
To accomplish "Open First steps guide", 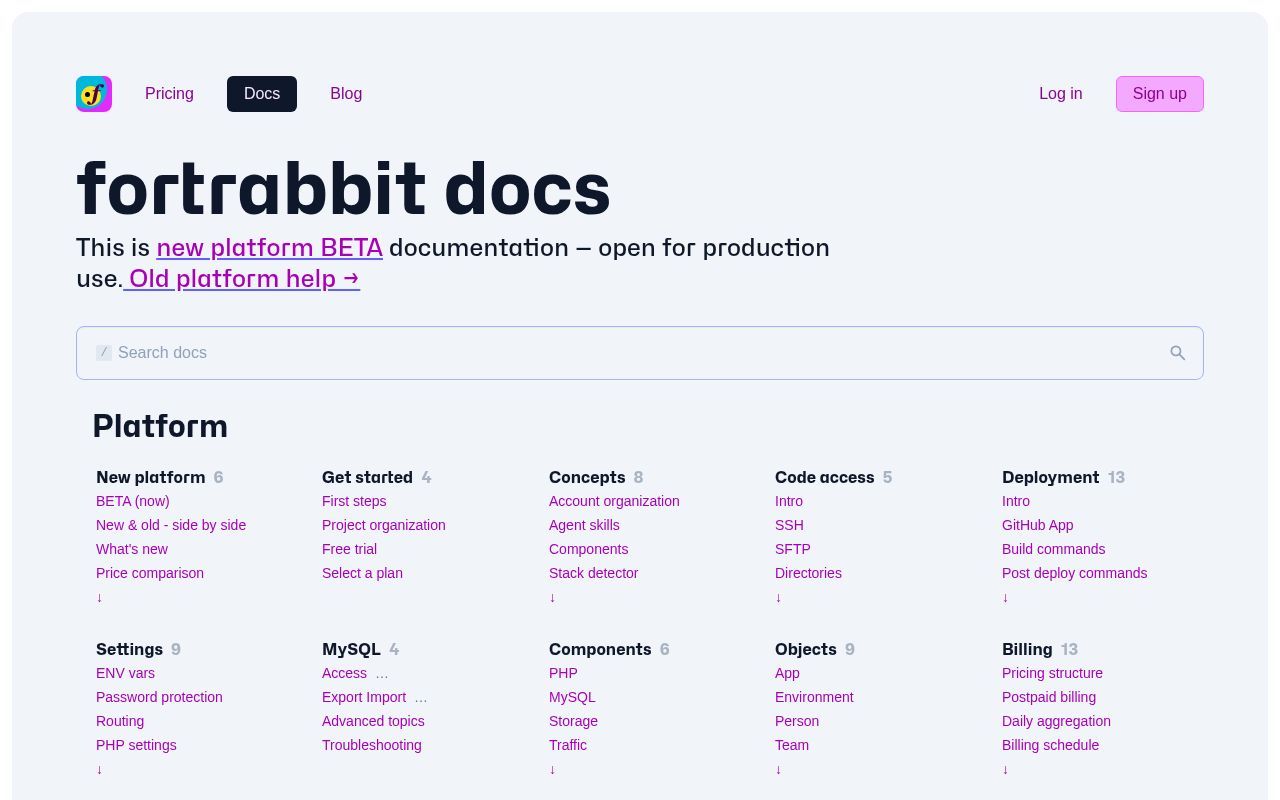I will pos(354,501).
